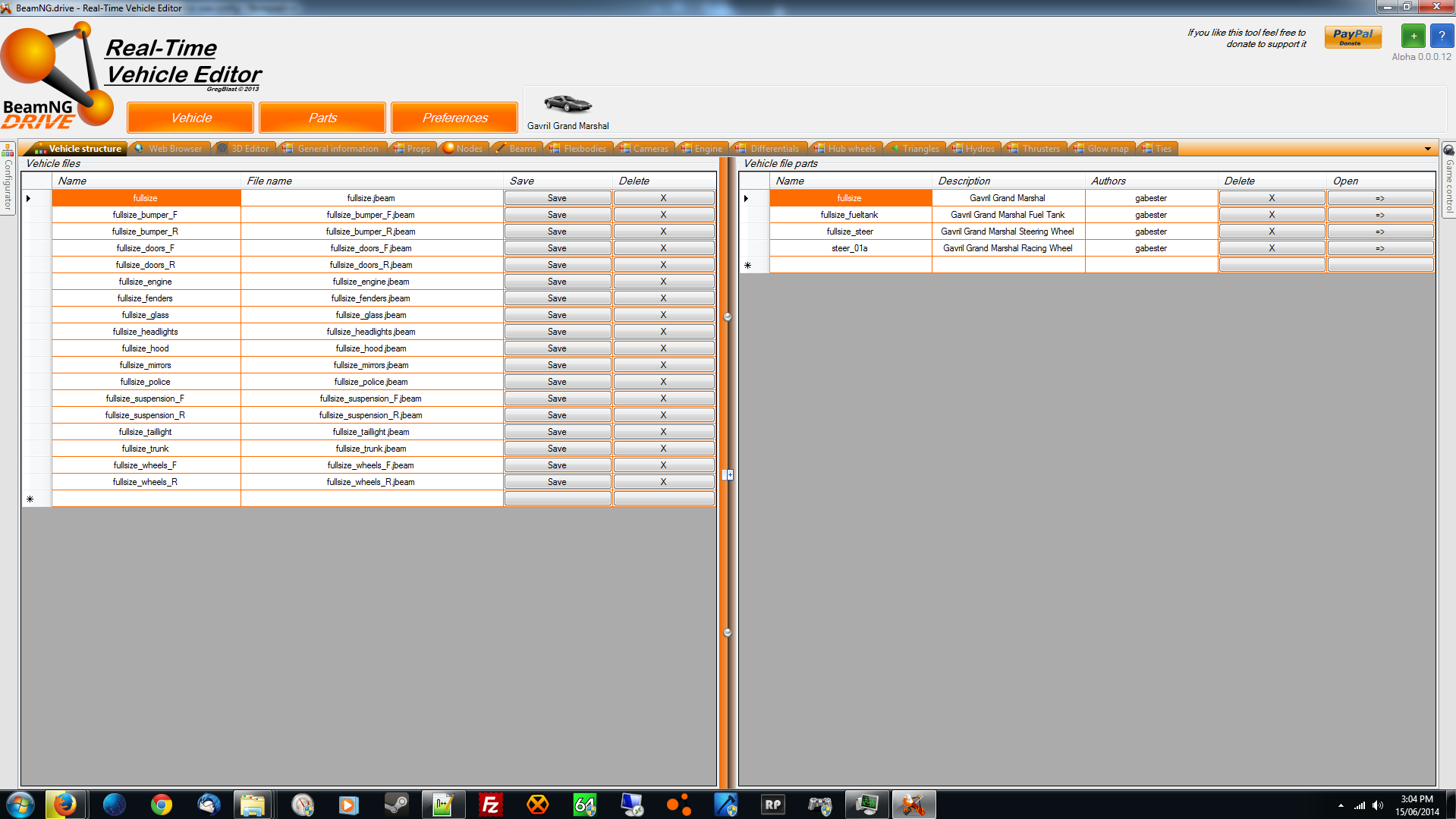Click the splitter collapse handle between panels
1456x819 pixels.
[x=729, y=474]
